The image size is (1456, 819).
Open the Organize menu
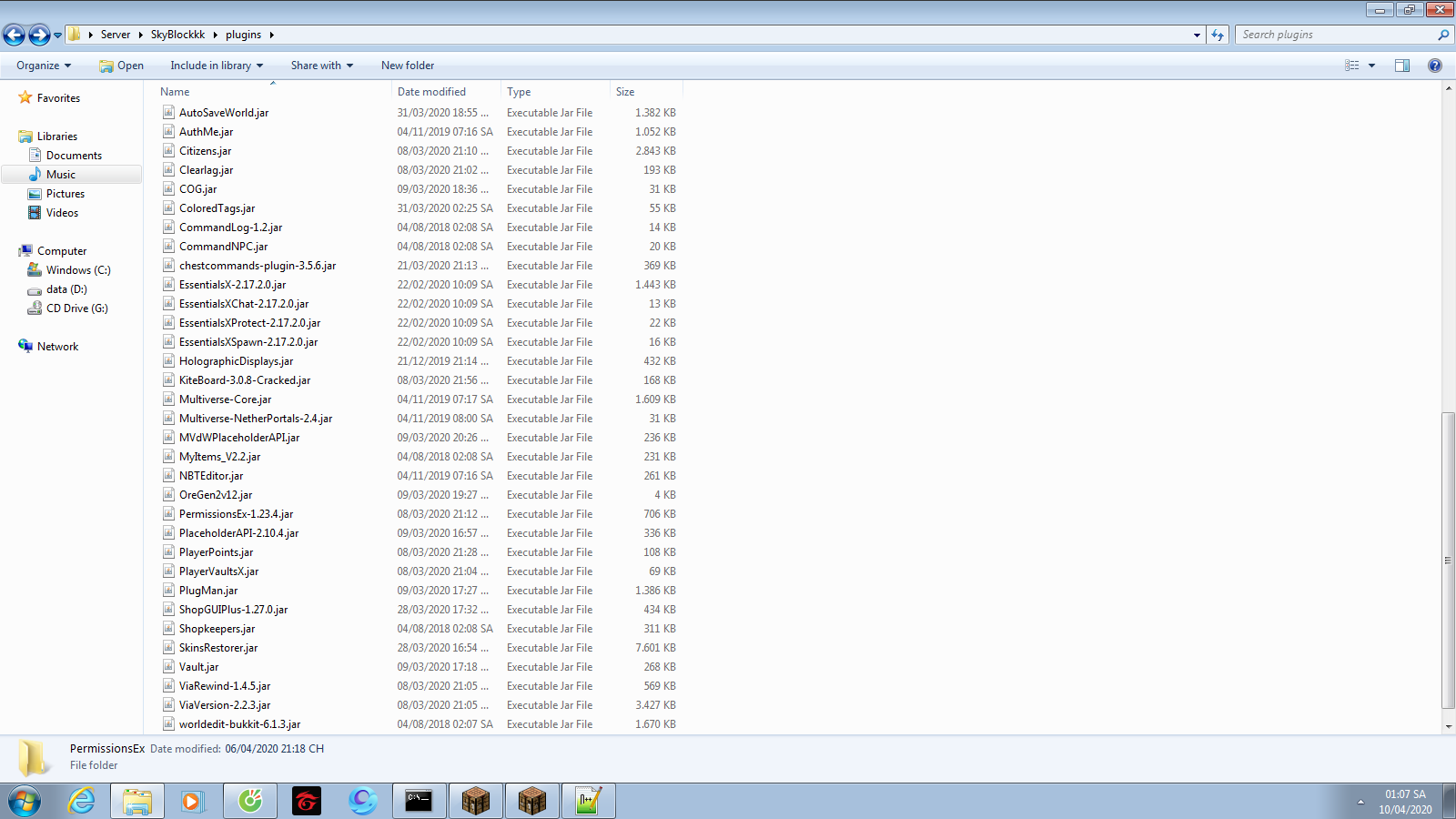pos(44,66)
